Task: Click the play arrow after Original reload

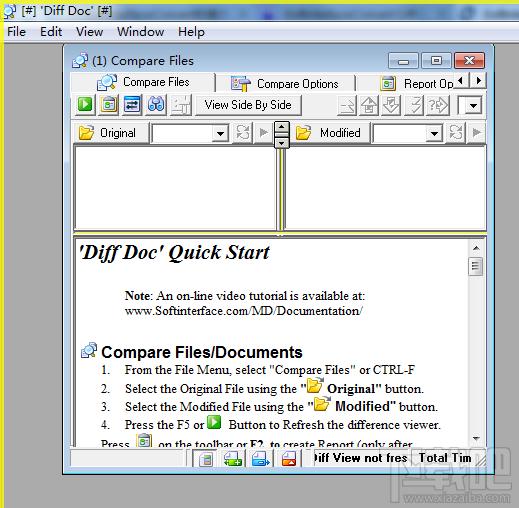Action: (x=264, y=133)
